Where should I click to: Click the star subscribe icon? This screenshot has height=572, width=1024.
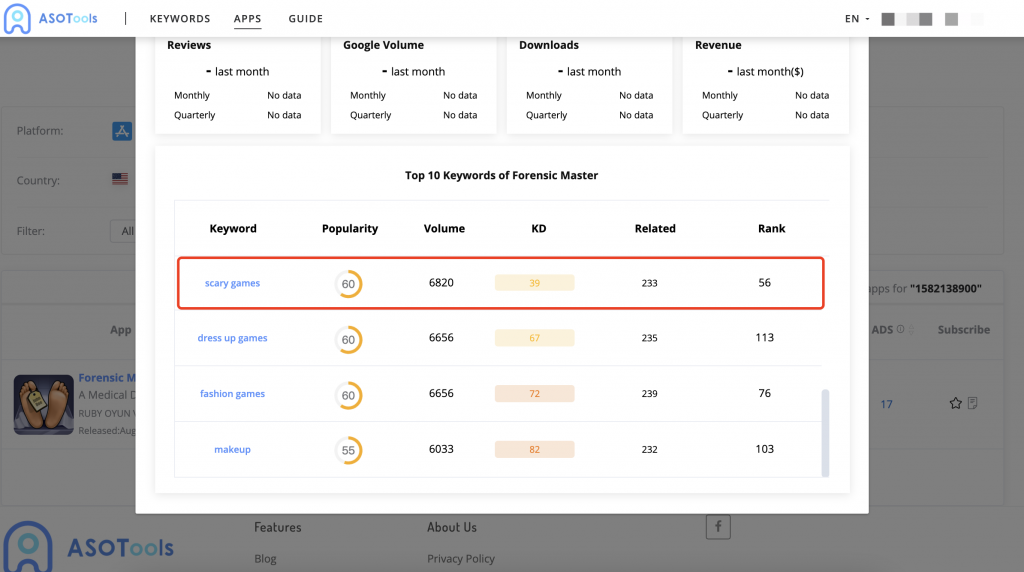[955, 404]
